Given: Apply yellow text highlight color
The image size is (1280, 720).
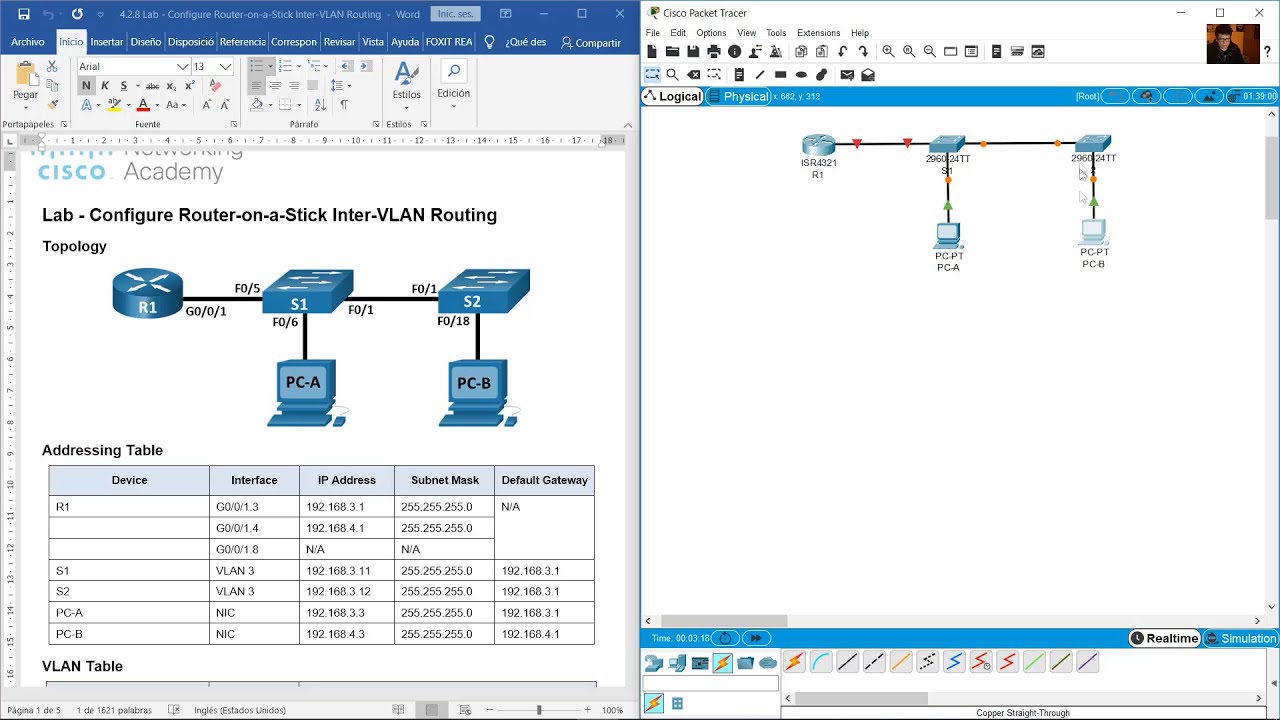Looking at the screenshot, I should [x=114, y=105].
